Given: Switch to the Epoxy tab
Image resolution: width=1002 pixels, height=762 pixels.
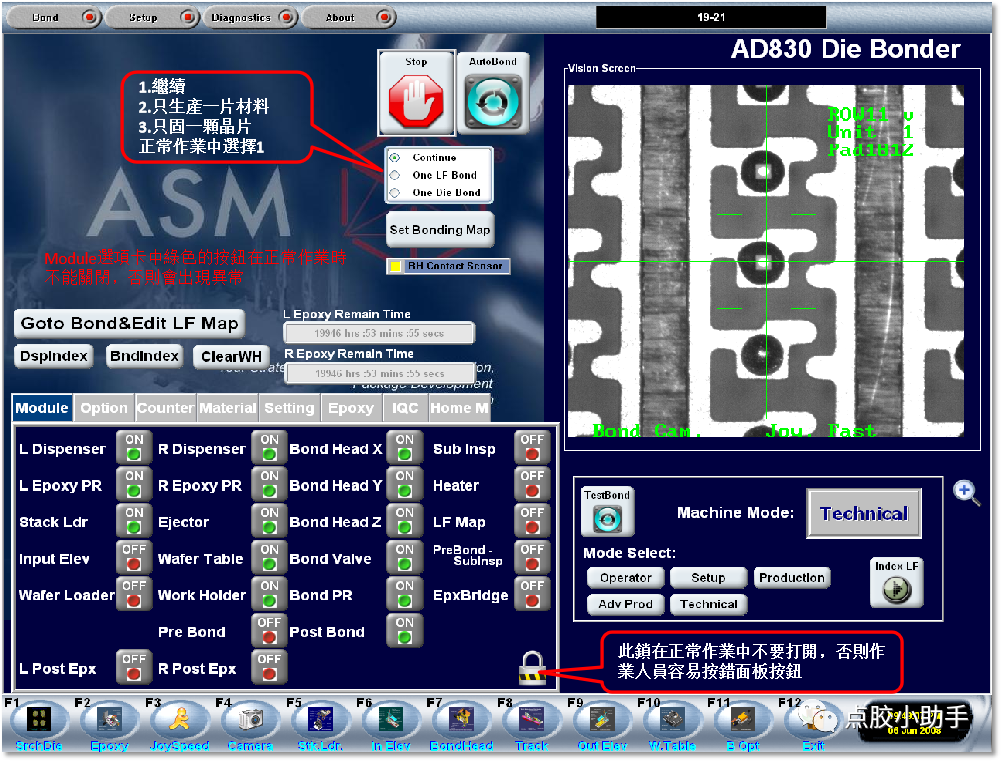Looking at the screenshot, I should (351, 408).
